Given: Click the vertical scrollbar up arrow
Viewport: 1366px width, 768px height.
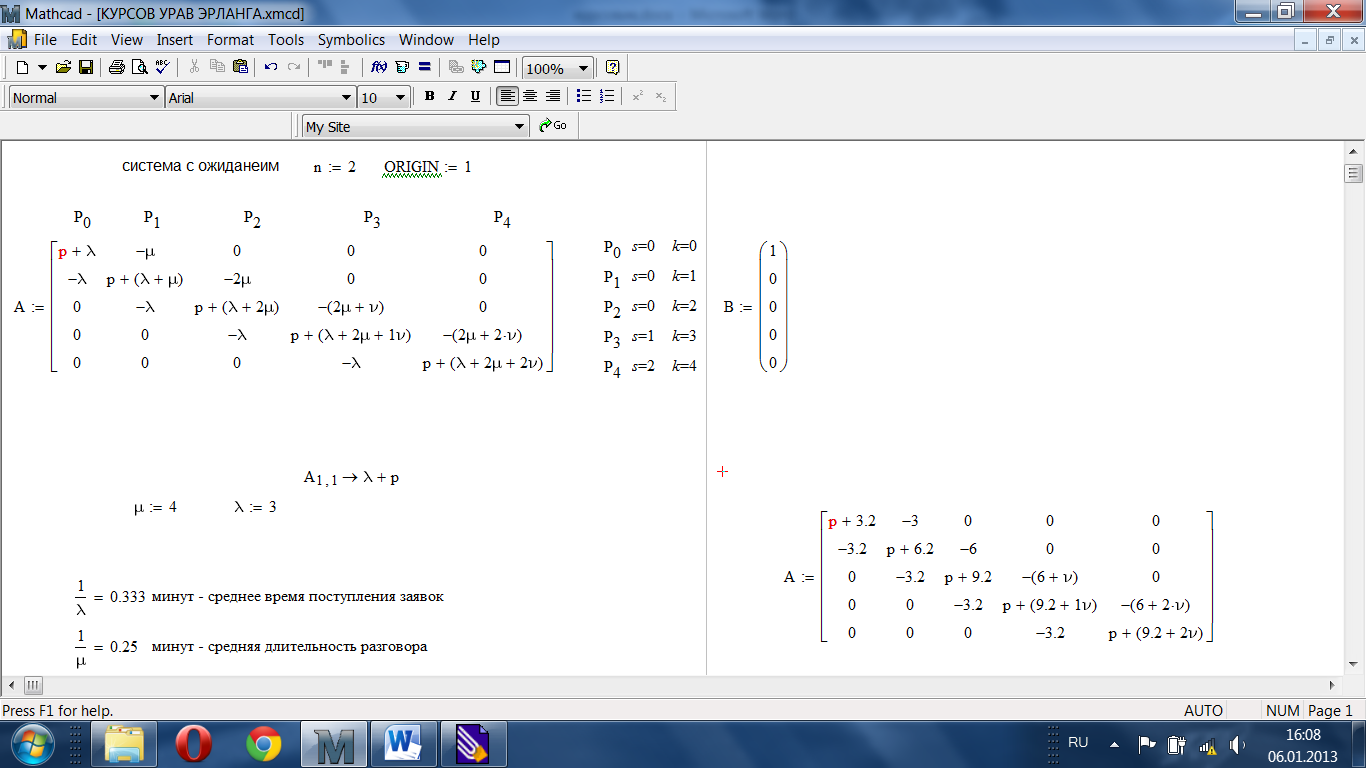Looking at the screenshot, I should [1354, 151].
